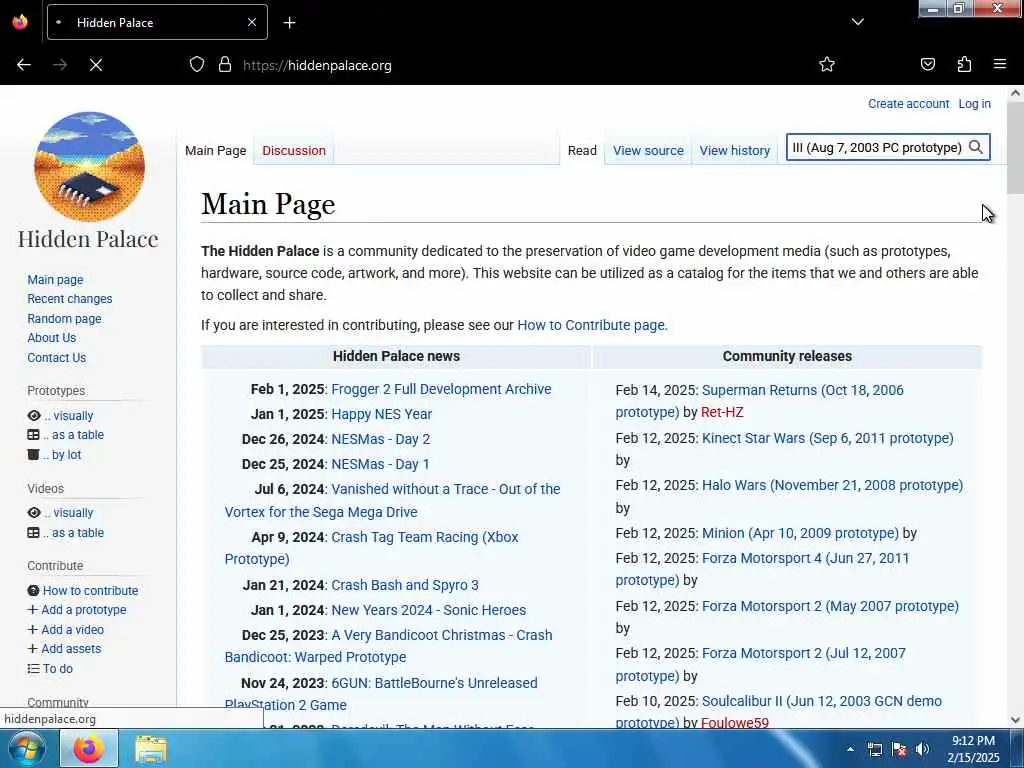Viewport: 1024px width, 768px height.
Task: Click table icon under Prototypes section
Action: pyautogui.click(x=33, y=435)
